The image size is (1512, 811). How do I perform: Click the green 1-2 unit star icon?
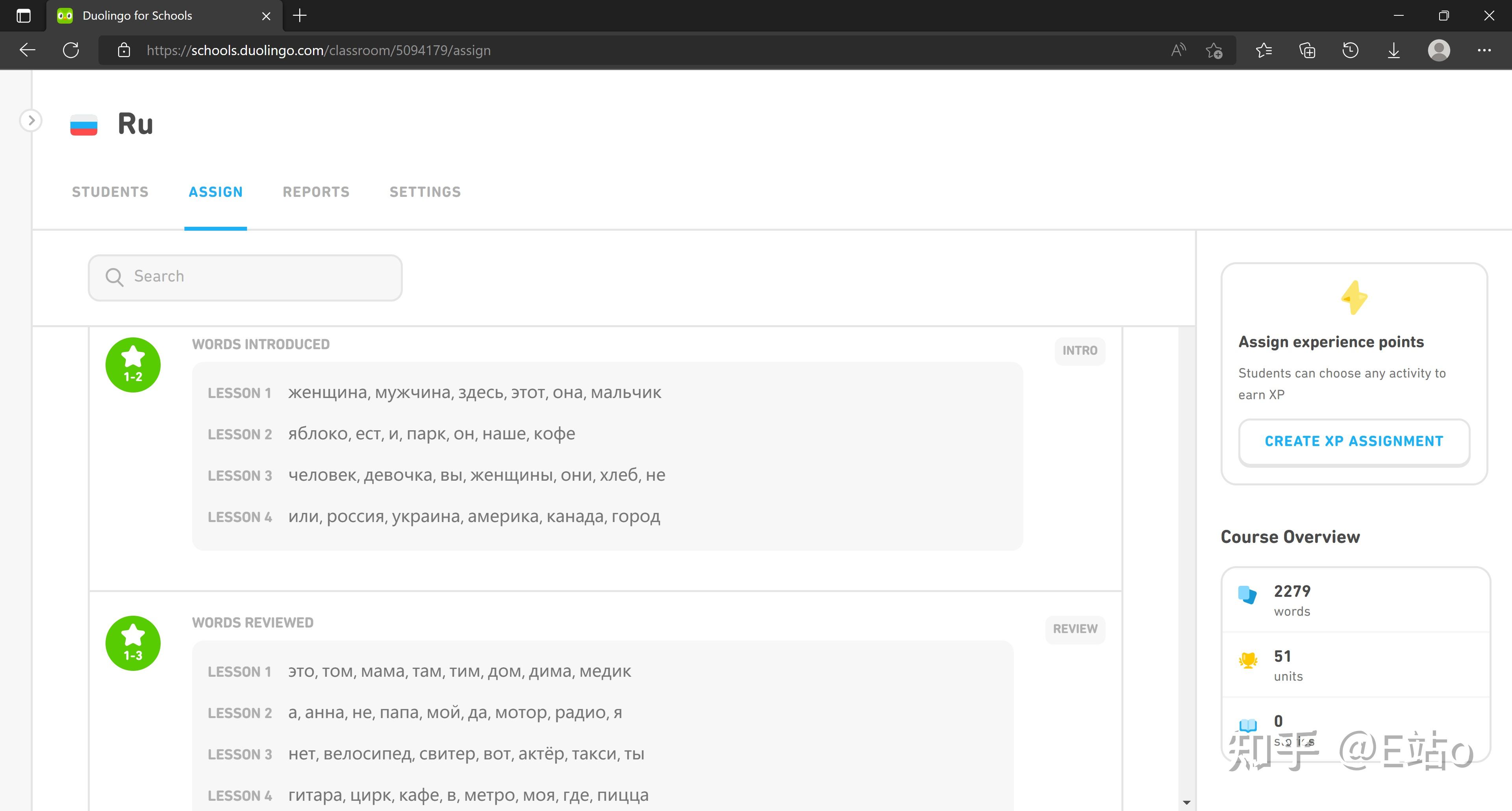(133, 365)
